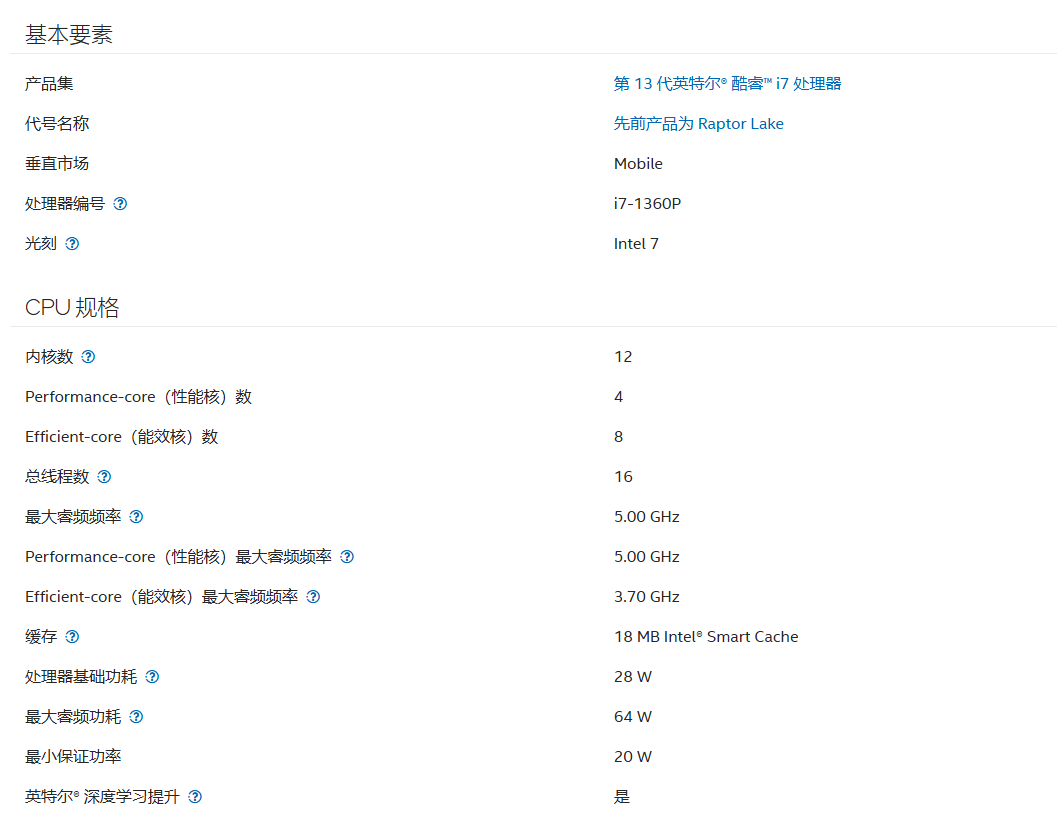Image resolution: width=1057 pixels, height=834 pixels.
Task: Click the Efficient-core（能效核）数 label
Action: (122, 437)
